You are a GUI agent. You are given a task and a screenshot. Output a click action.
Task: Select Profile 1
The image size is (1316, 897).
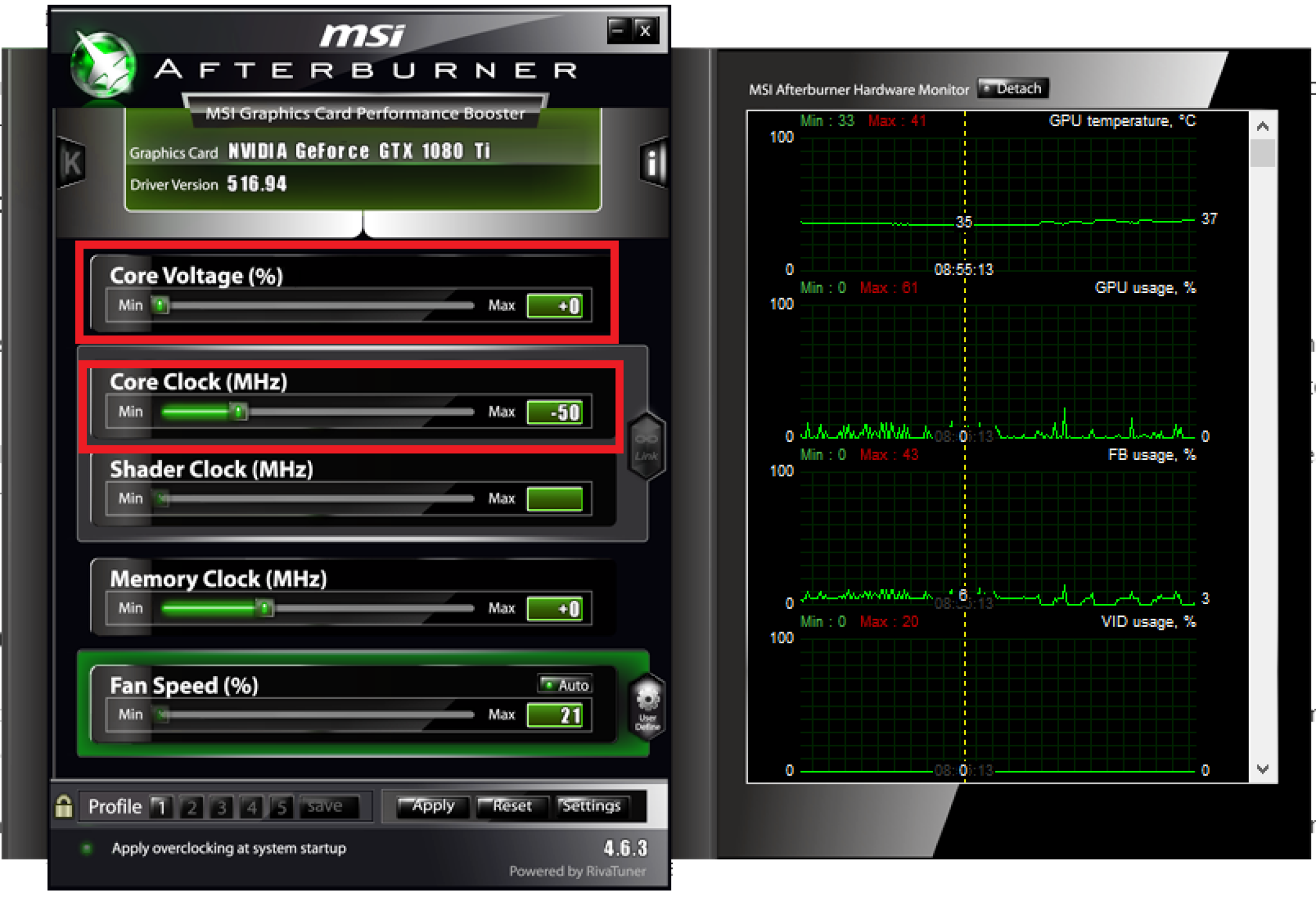pyautogui.click(x=161, y=806)
